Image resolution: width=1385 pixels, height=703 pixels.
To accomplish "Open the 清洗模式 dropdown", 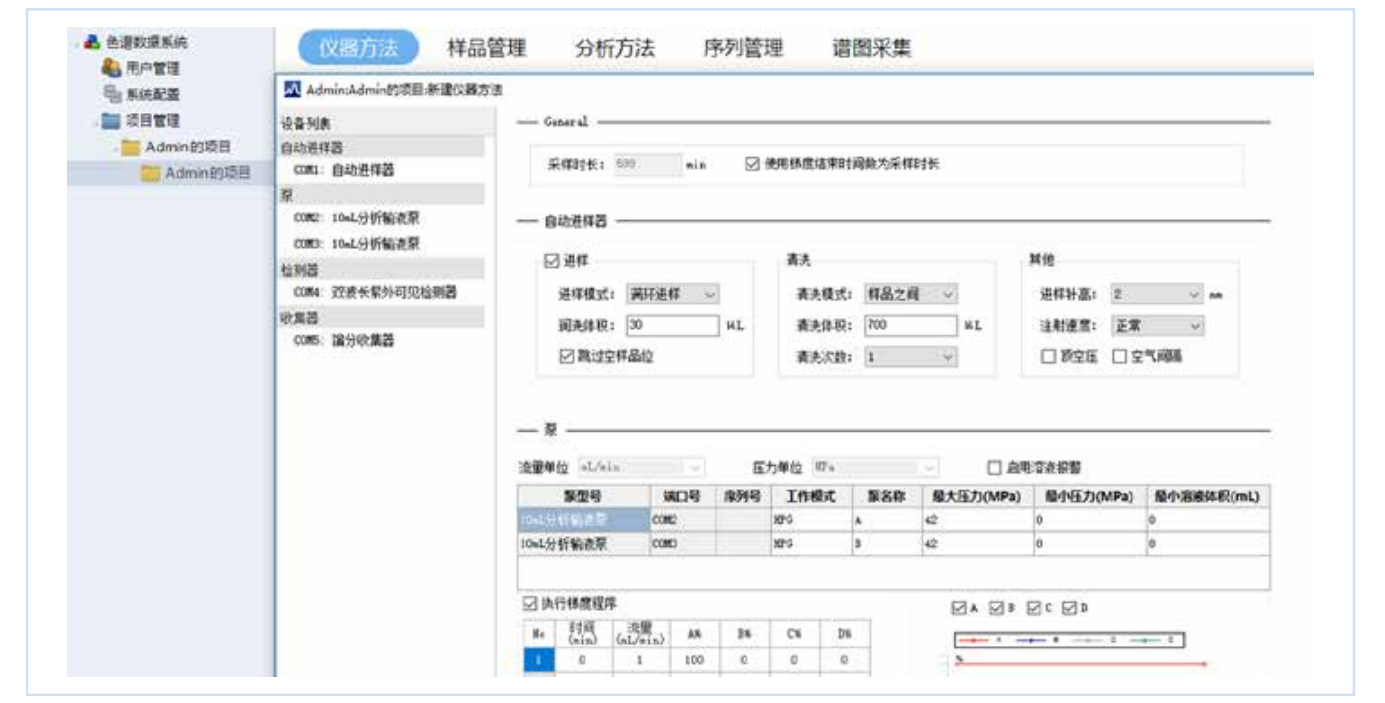I will click(x=911, y=294).
